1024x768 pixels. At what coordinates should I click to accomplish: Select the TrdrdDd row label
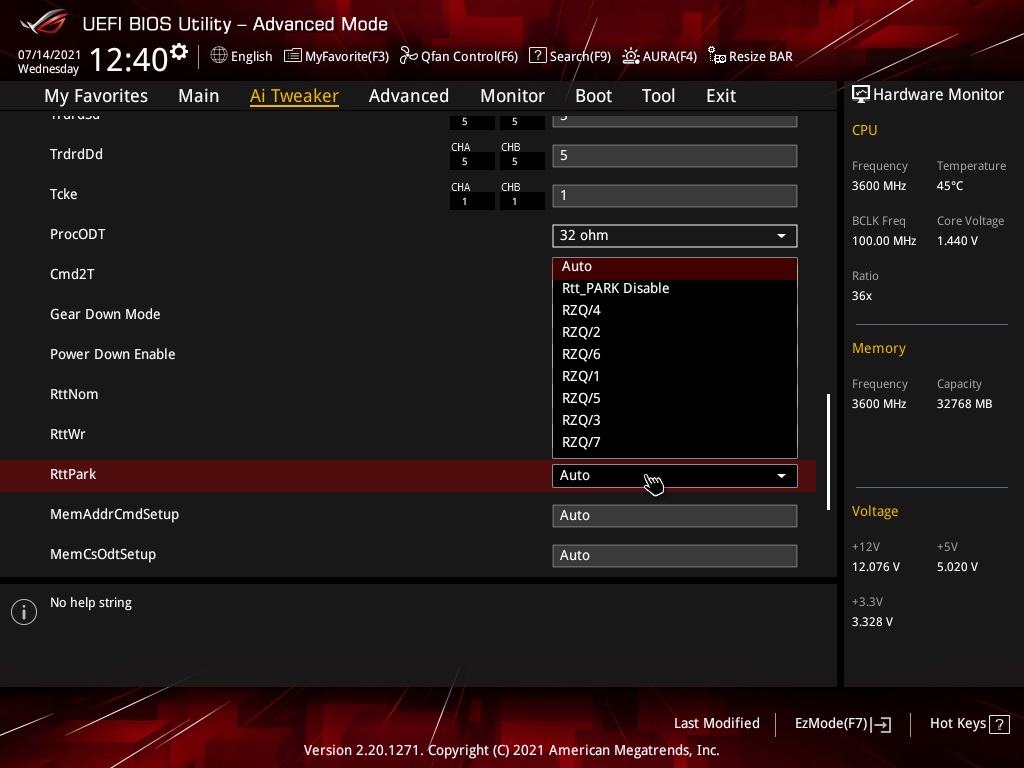click(x=76, y=154)
